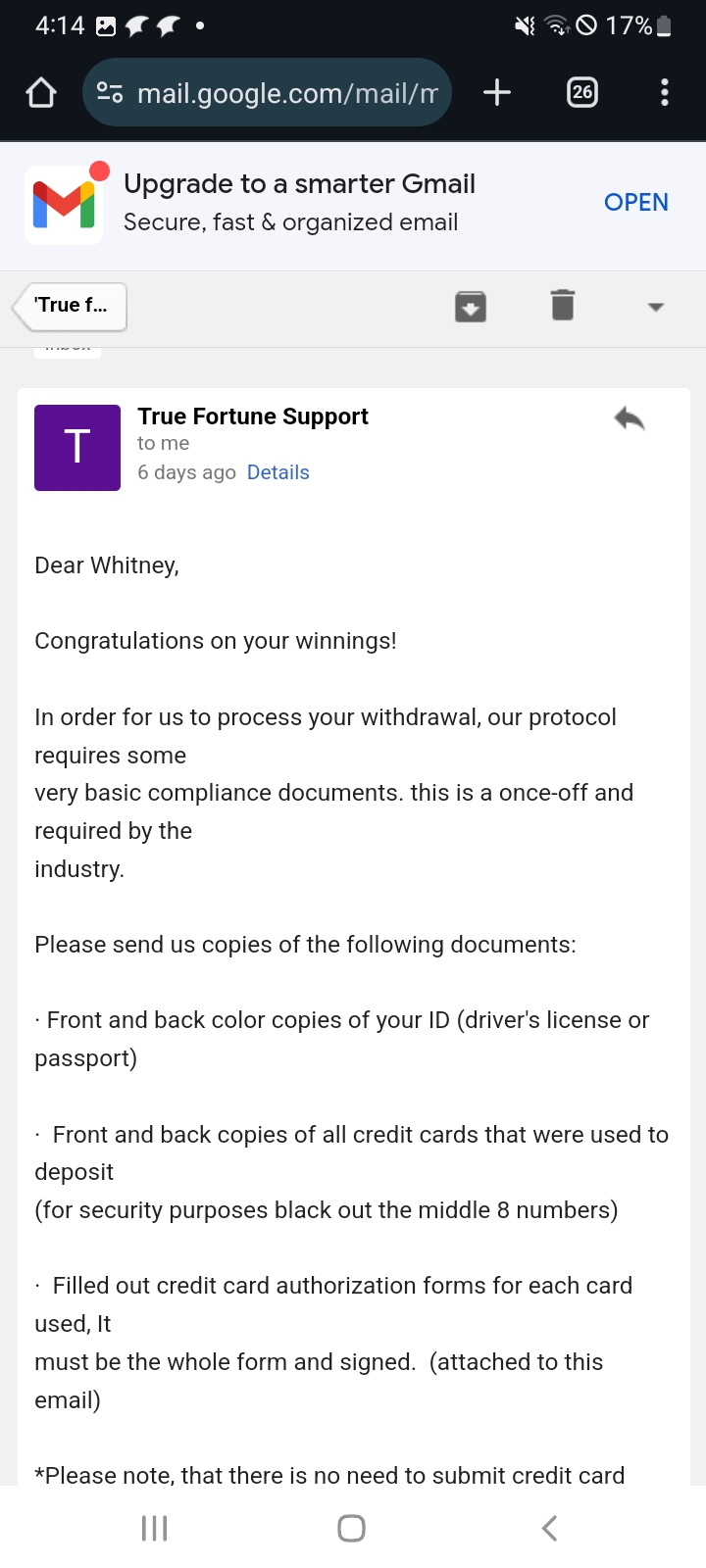706x1568 pixels.
Task: Go back to 'True f...' results
Action: tap(70, 307)
